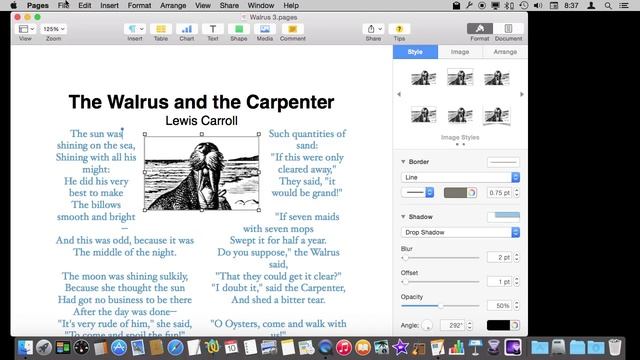Switch to the Arrange inspector tab
Screen dimensions: 640x360
505,52
